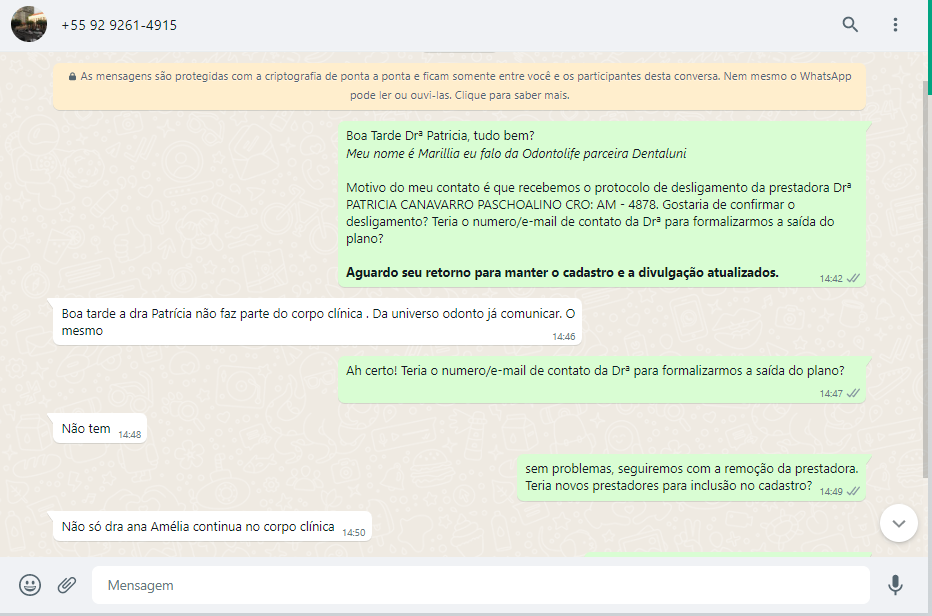Click the chat vertical scrollbar

tap(924, 278)
